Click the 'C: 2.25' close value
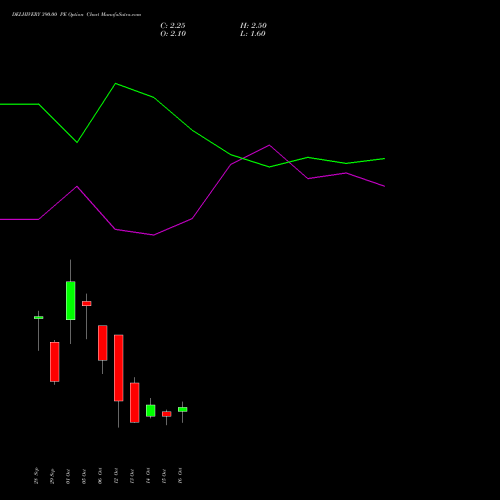Screen dimensions: 500x500 (x=173, y=26)
